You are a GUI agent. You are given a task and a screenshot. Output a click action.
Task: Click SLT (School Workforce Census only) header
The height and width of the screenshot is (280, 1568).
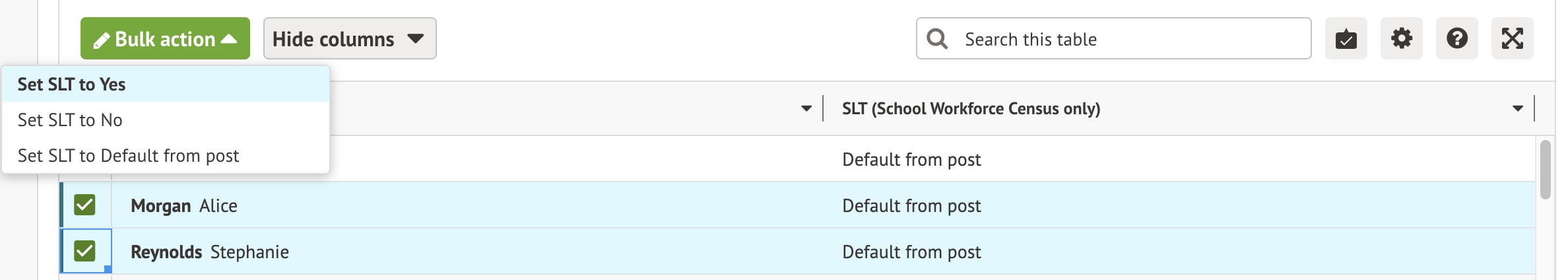[x=970, y=109]
